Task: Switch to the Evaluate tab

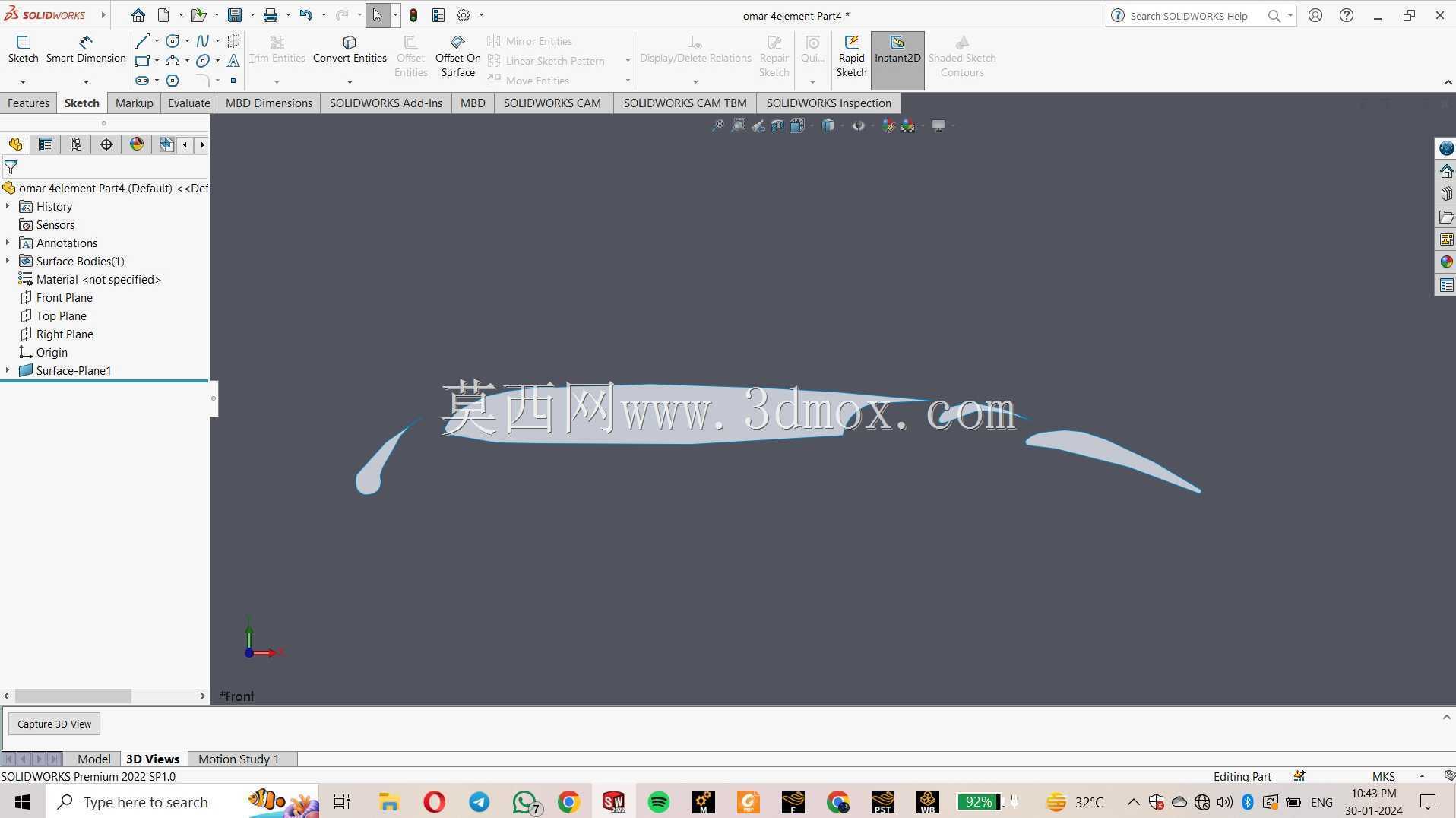Action: point(188,103)
